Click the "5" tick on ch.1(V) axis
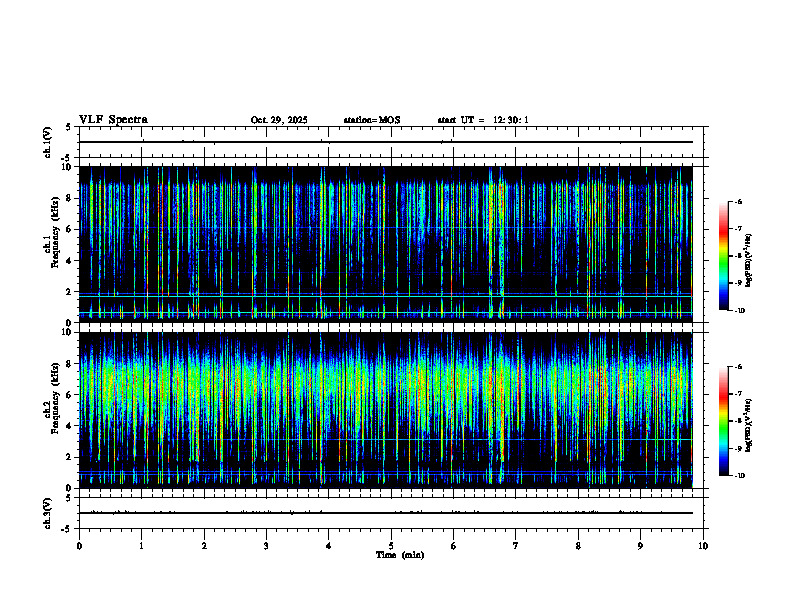The width and height of the screenshot is (792, 612). pyautogui.click(x=68, y=127)
